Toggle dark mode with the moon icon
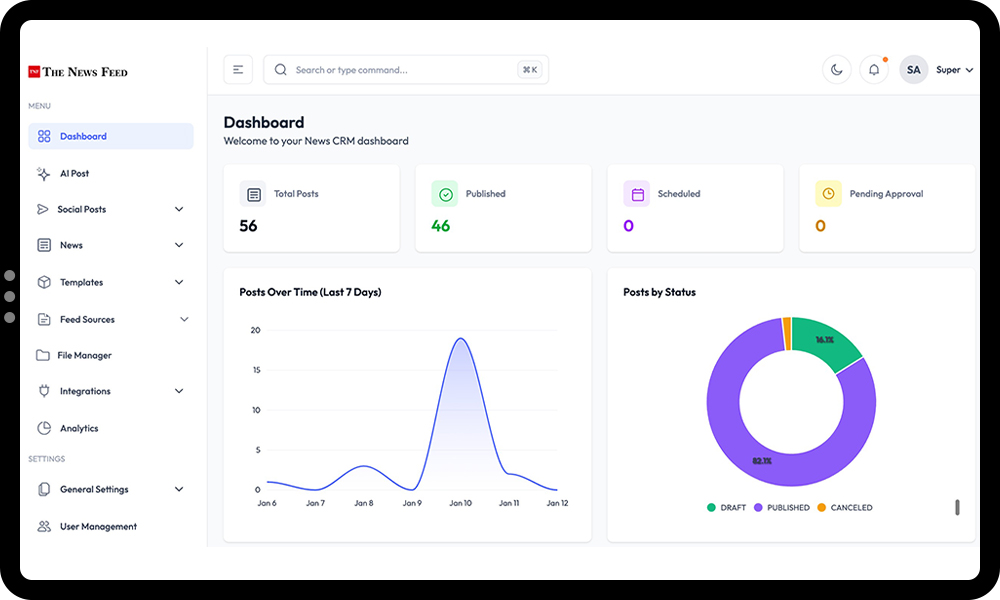The width and height of the screenshot is (1000, 600). click(836, 69)
